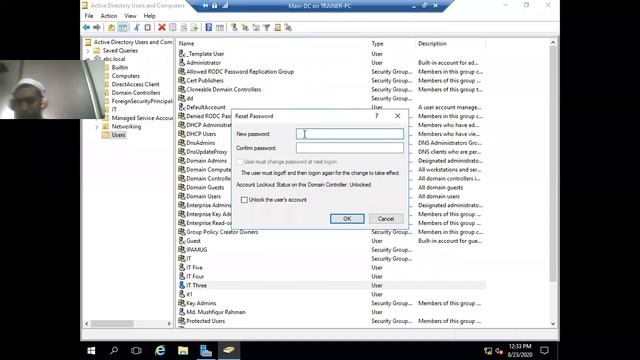Click the taskbar Search magnifier icon

pos(114,351)
